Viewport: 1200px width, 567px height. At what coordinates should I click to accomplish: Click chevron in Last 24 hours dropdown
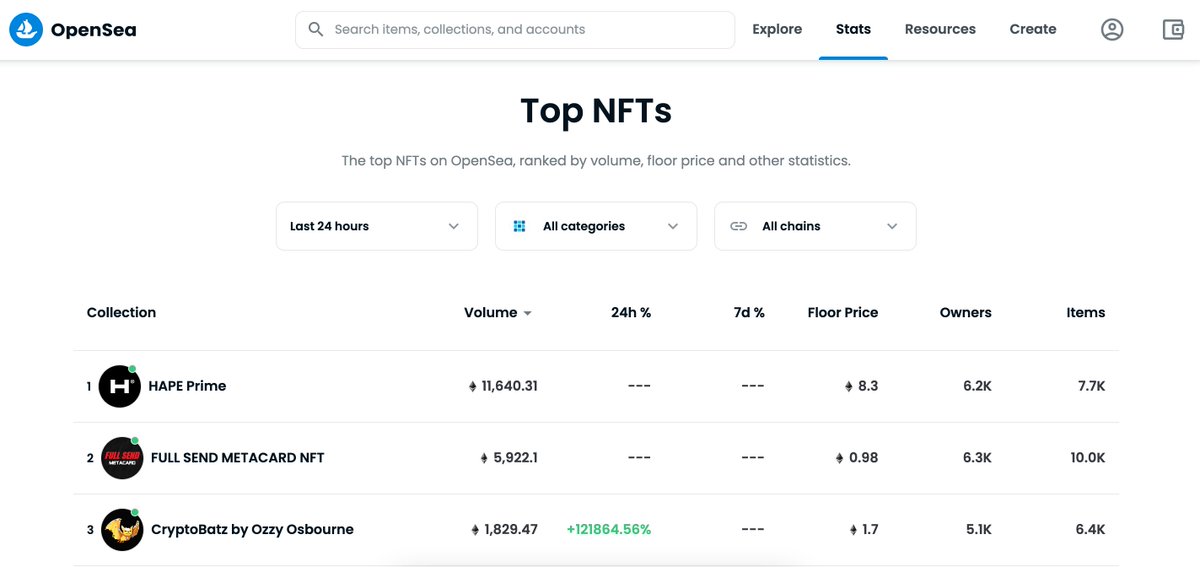click(x=454, y=226)
